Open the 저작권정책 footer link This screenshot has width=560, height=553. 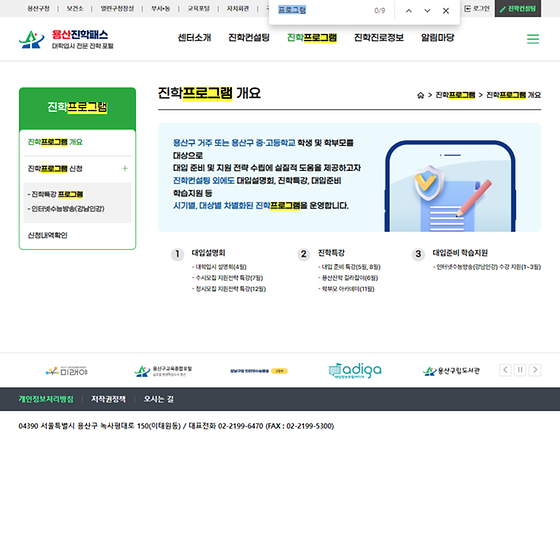[108, 399]
